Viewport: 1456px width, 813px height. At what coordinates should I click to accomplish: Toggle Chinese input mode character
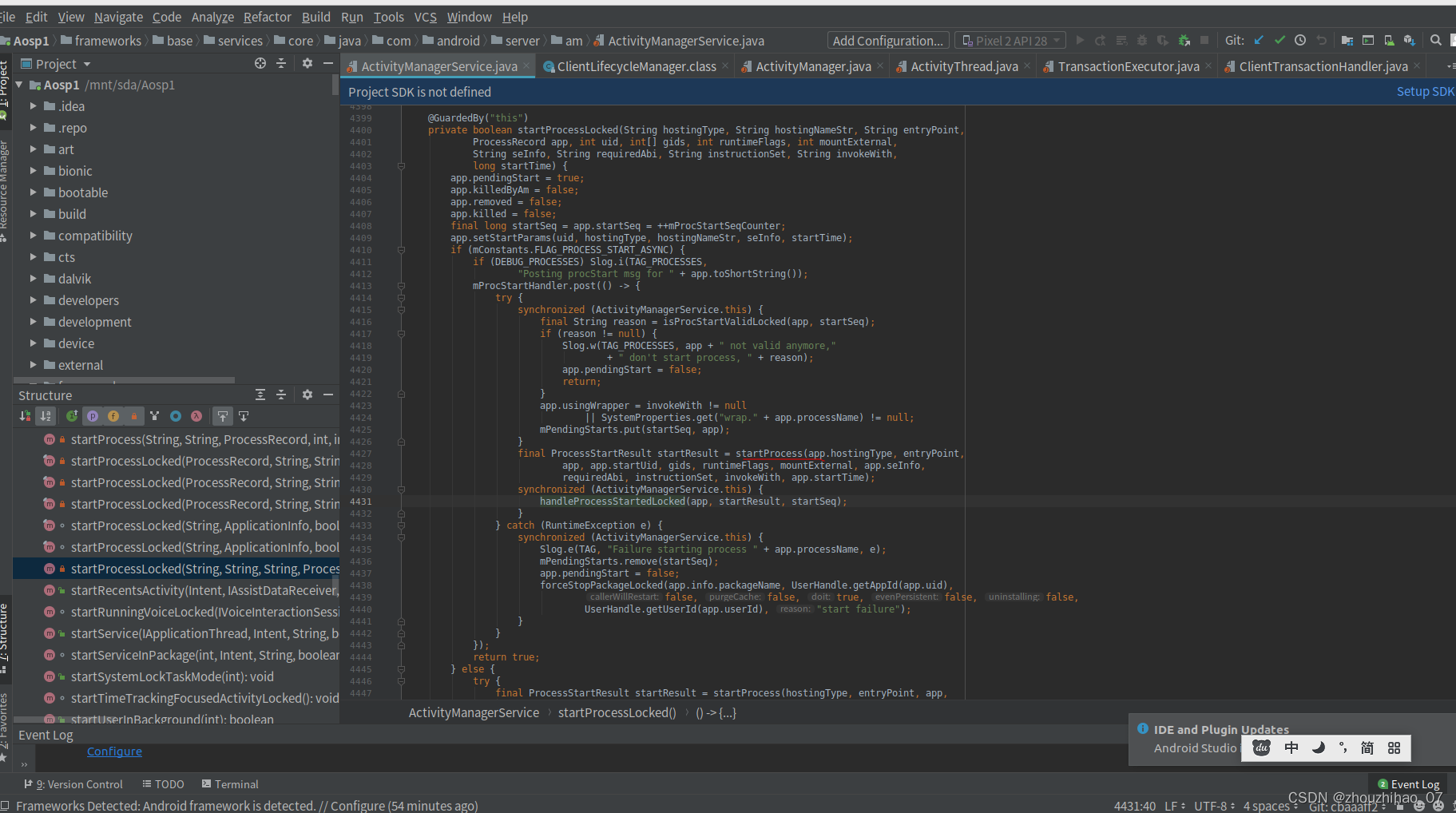click(1291, 748)
